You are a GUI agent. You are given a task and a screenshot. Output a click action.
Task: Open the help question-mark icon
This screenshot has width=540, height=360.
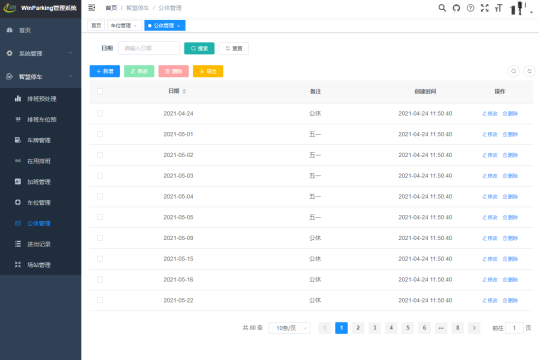pos(470,8)
